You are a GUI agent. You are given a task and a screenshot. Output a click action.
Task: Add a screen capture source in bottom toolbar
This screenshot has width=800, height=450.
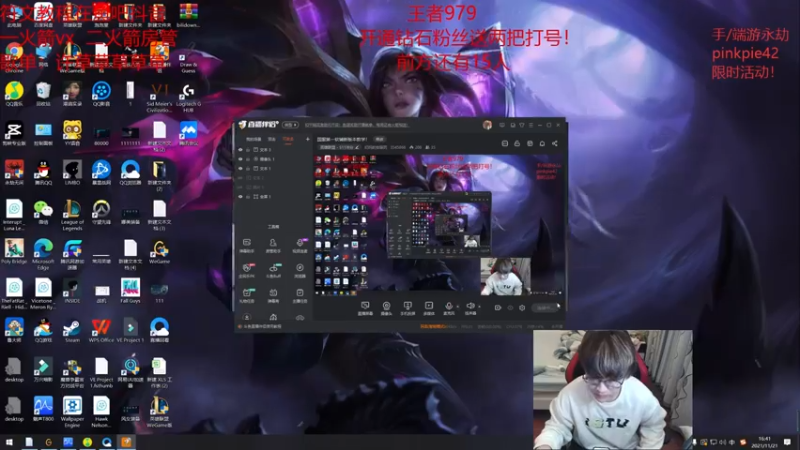[365, 308]
